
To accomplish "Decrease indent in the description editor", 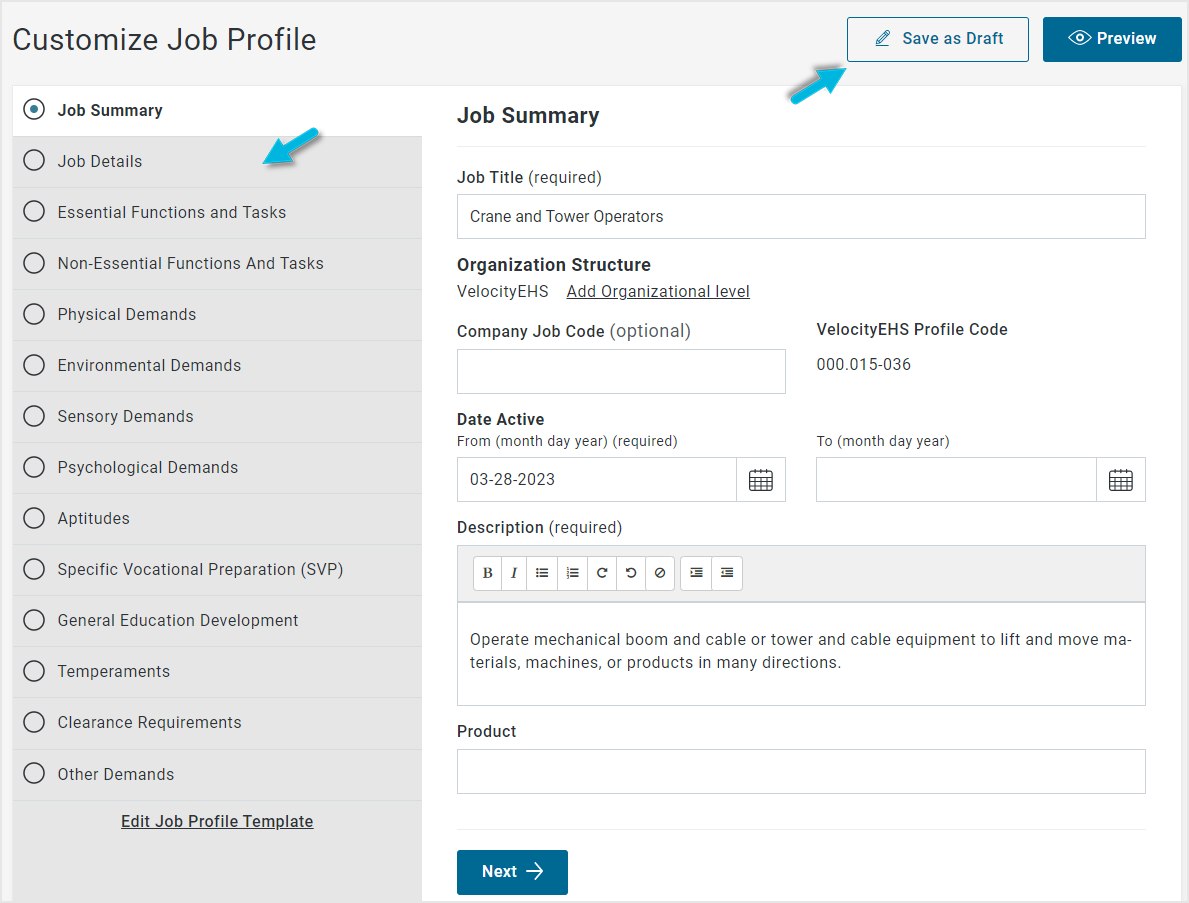I will pos(726,572).
